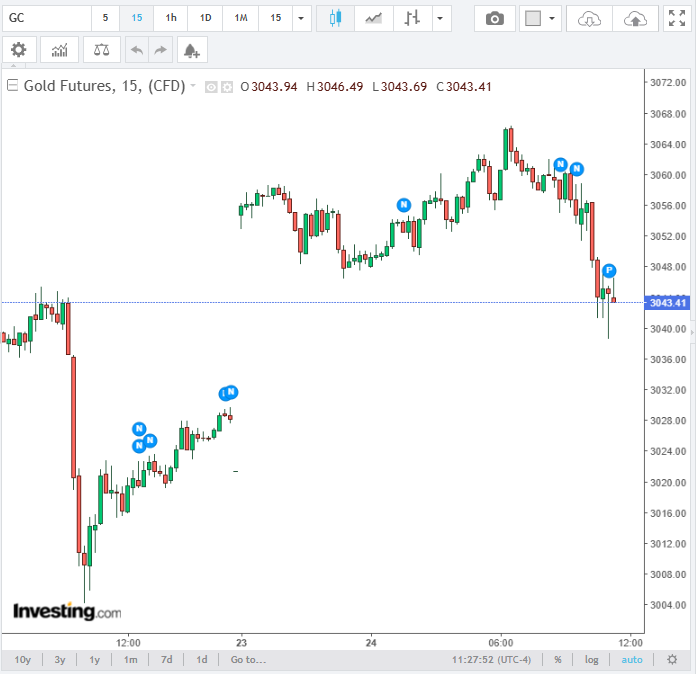The height and width of the screenshot is (674, 696).
Task: Switch to the line chart style icon
Action: coord(373,18)
